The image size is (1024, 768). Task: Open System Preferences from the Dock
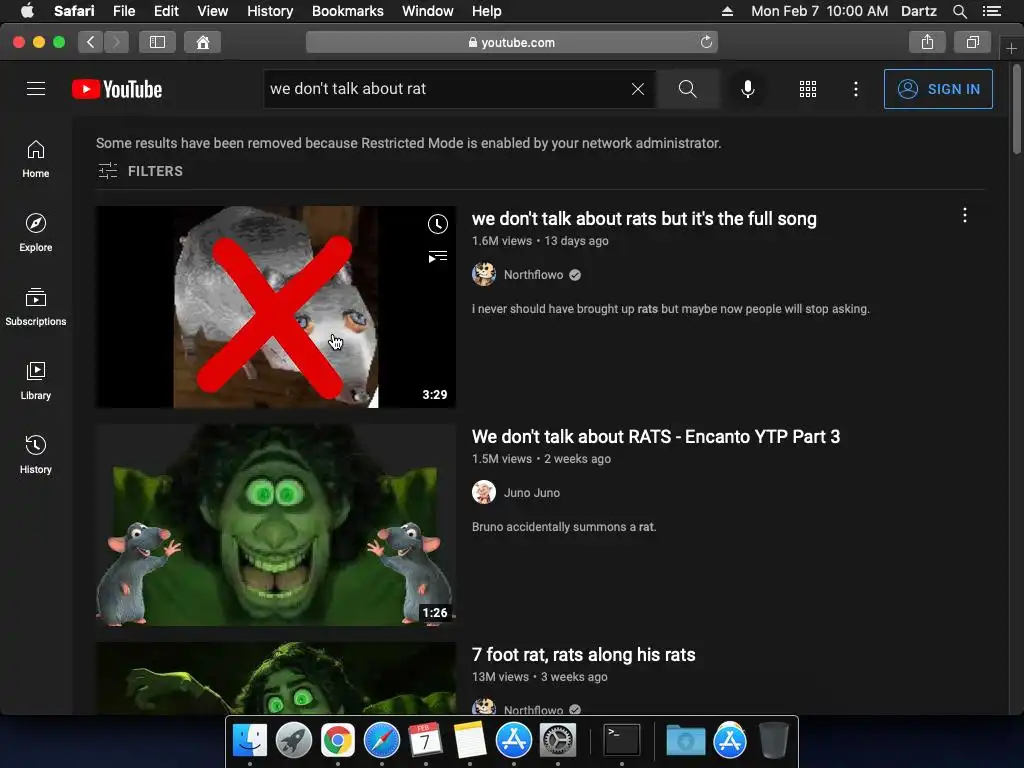pos(558,741)
